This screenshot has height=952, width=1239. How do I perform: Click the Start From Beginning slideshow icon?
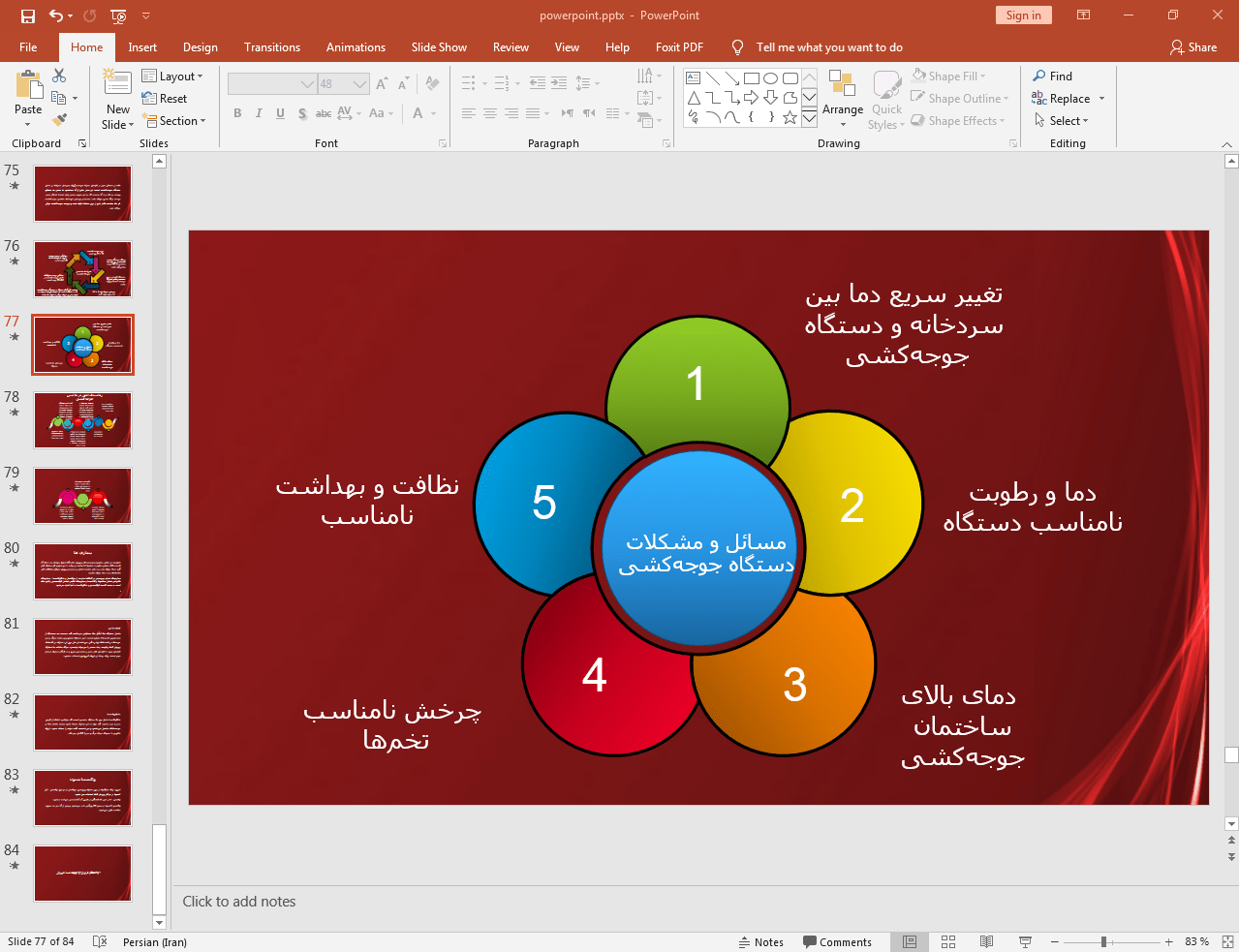tap(118, 15)
